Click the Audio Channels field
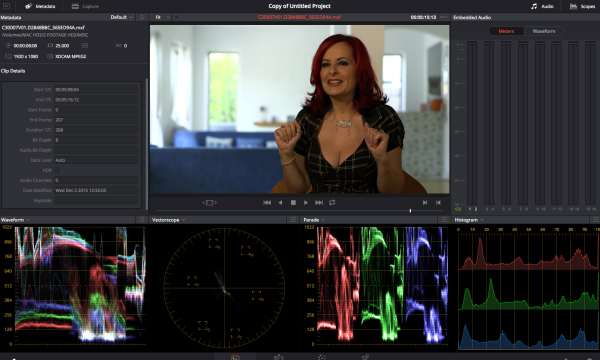Screen dimensions: 600x360 (x=96, y=180)
